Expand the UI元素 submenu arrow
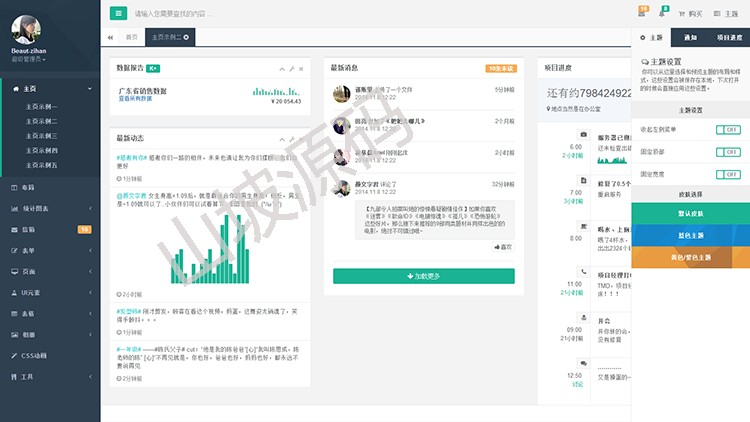The image size is (750, 422). (x=90, y=293)
